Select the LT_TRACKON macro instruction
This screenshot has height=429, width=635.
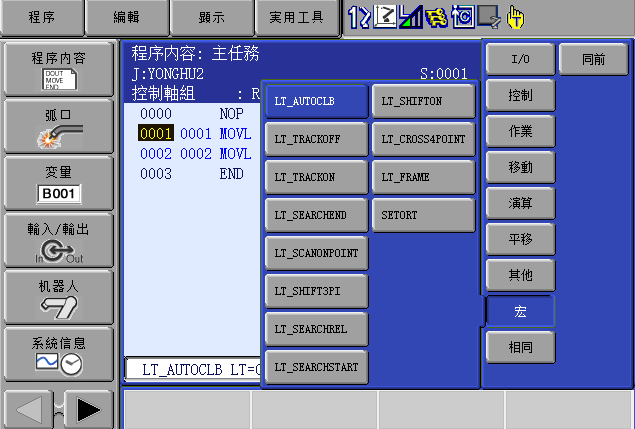(x=317, y=178)
